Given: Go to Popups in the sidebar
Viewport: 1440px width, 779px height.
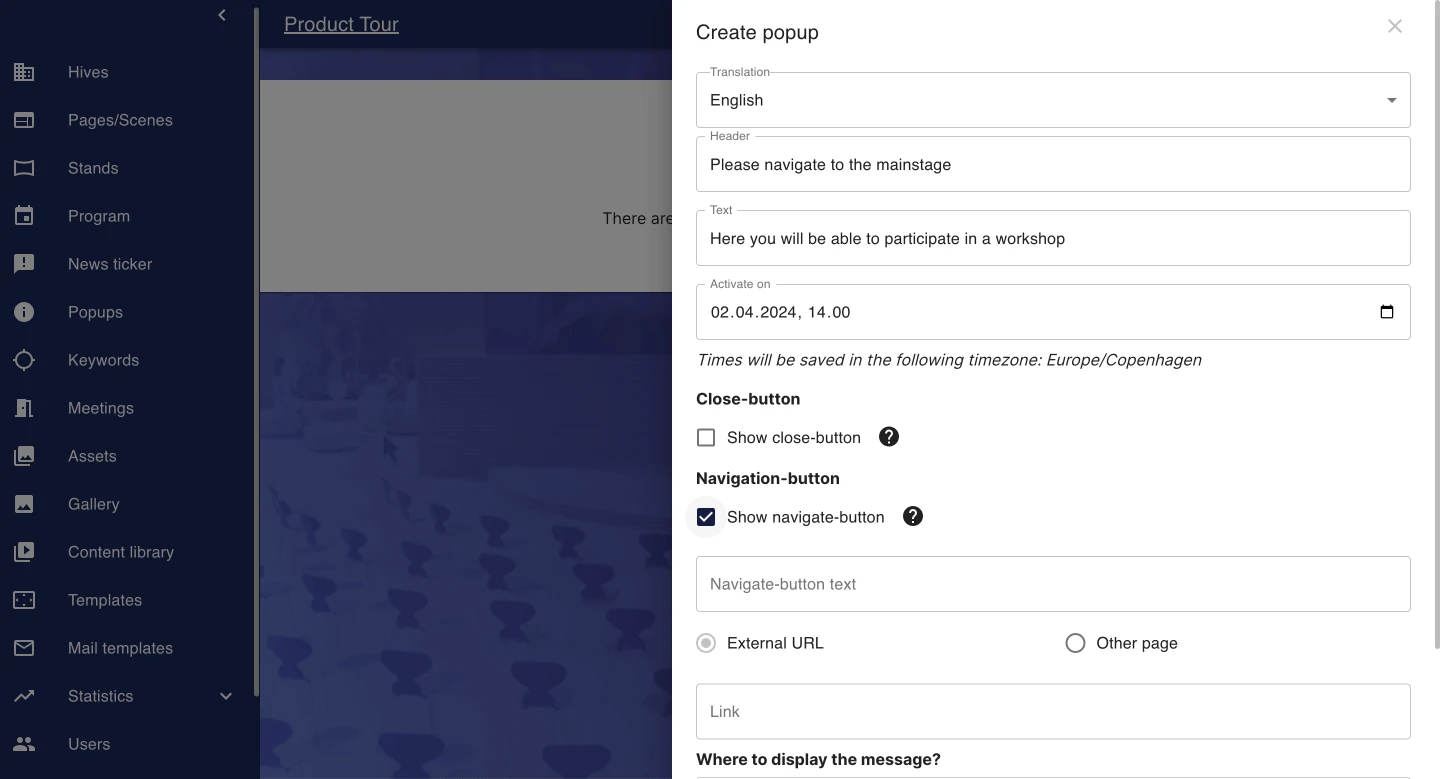Looking at the screenshot, I should [95, 312].
